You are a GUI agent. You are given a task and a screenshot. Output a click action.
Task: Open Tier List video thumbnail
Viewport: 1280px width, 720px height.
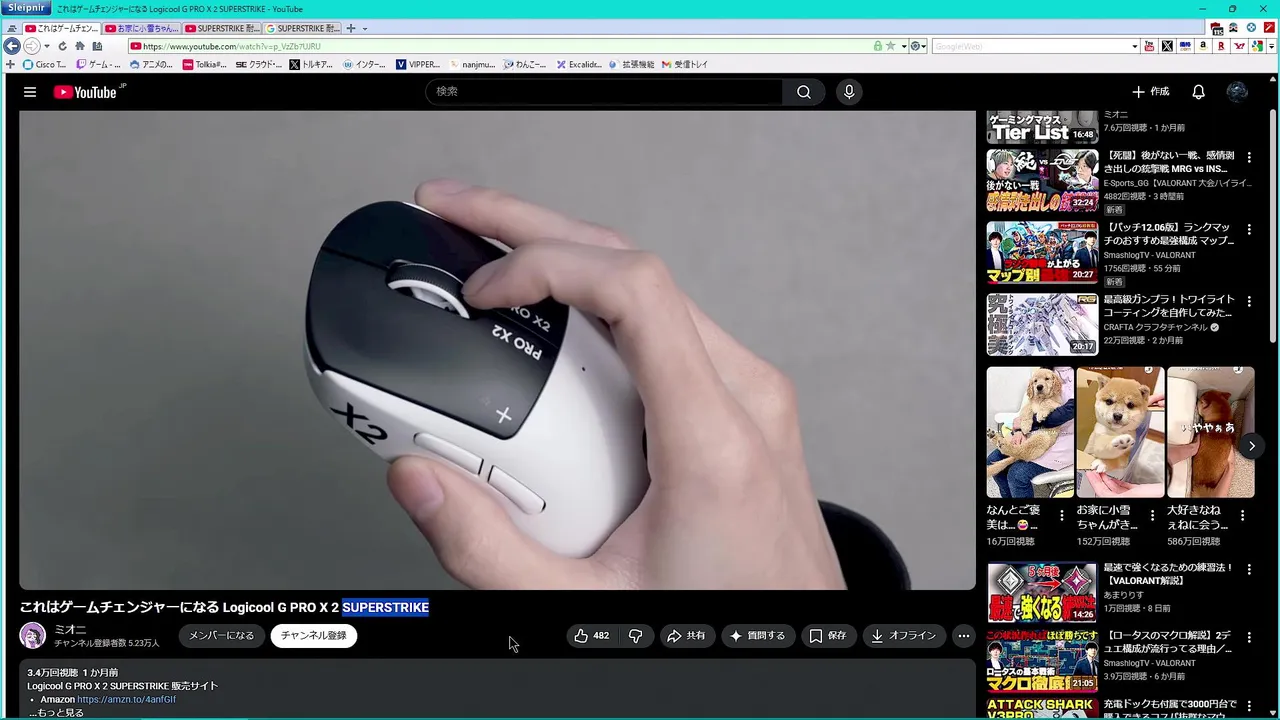tap(1042, 128)
